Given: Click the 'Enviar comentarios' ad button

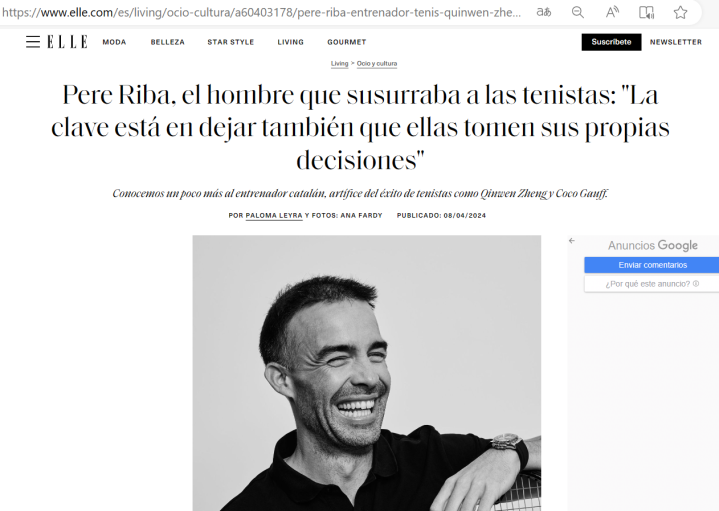Looking at the screenshot, I should coord(652,265).
